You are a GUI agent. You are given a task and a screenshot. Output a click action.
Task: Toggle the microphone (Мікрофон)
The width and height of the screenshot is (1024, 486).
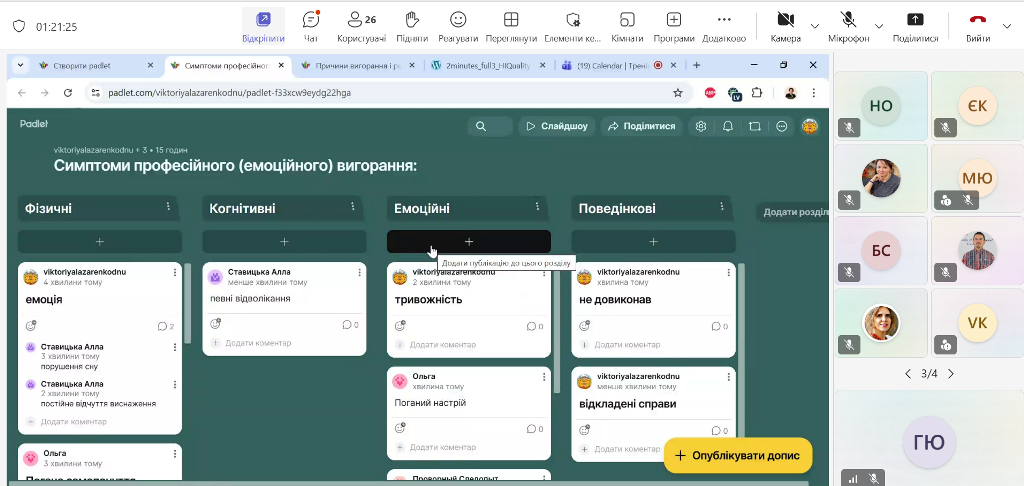tap(848, 26)
